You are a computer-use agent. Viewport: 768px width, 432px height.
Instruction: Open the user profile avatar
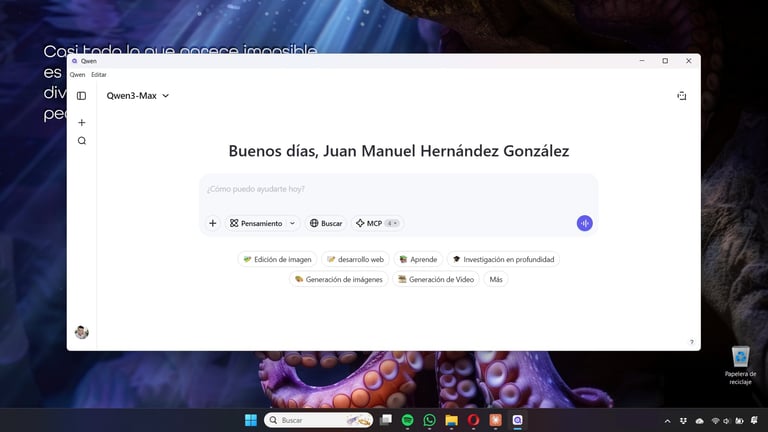(x=82, y=332)
